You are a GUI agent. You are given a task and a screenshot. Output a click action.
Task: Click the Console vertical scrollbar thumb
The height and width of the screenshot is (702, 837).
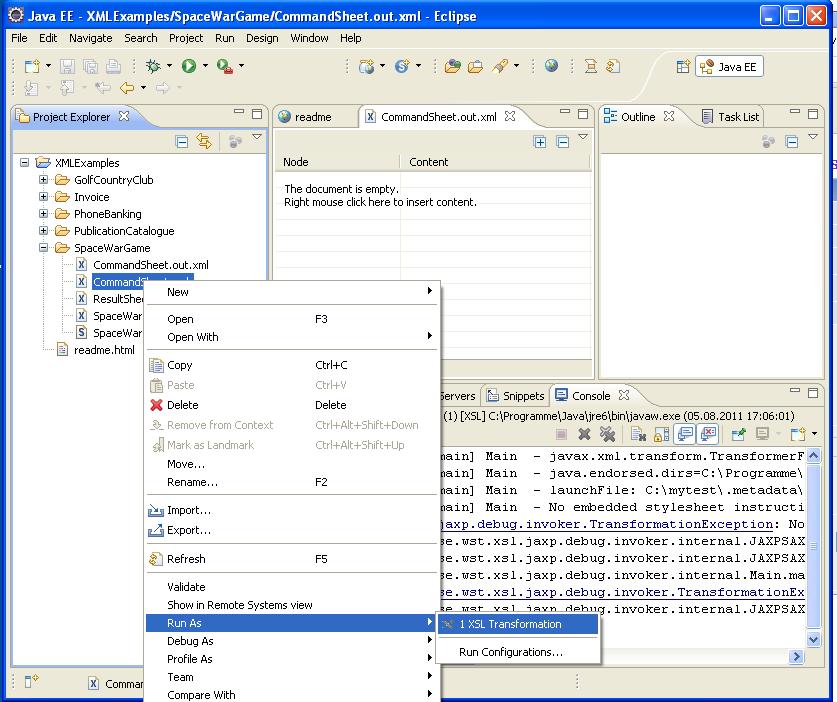pos(814,544)
